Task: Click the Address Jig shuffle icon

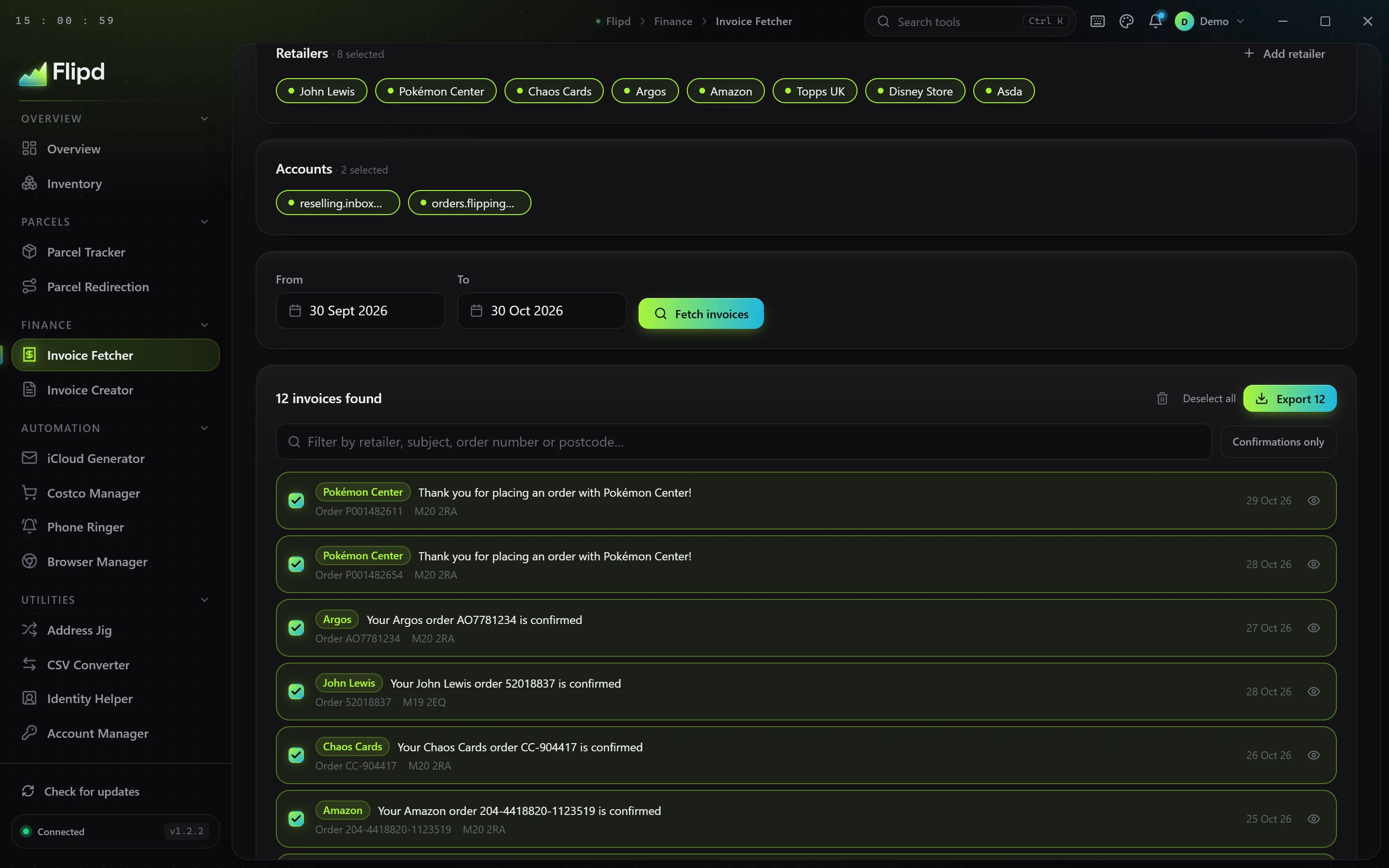Action: click(x=29, y=629)
